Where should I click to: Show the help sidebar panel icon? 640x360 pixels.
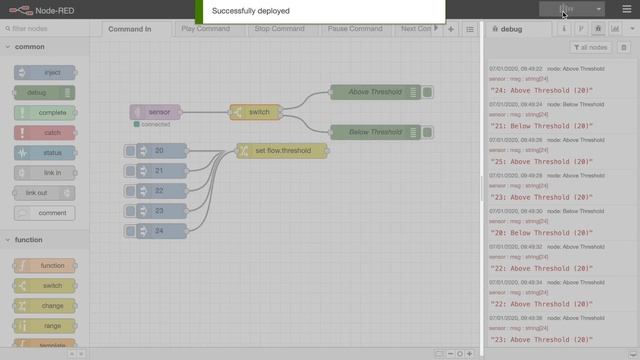click(x=581, y=29)
